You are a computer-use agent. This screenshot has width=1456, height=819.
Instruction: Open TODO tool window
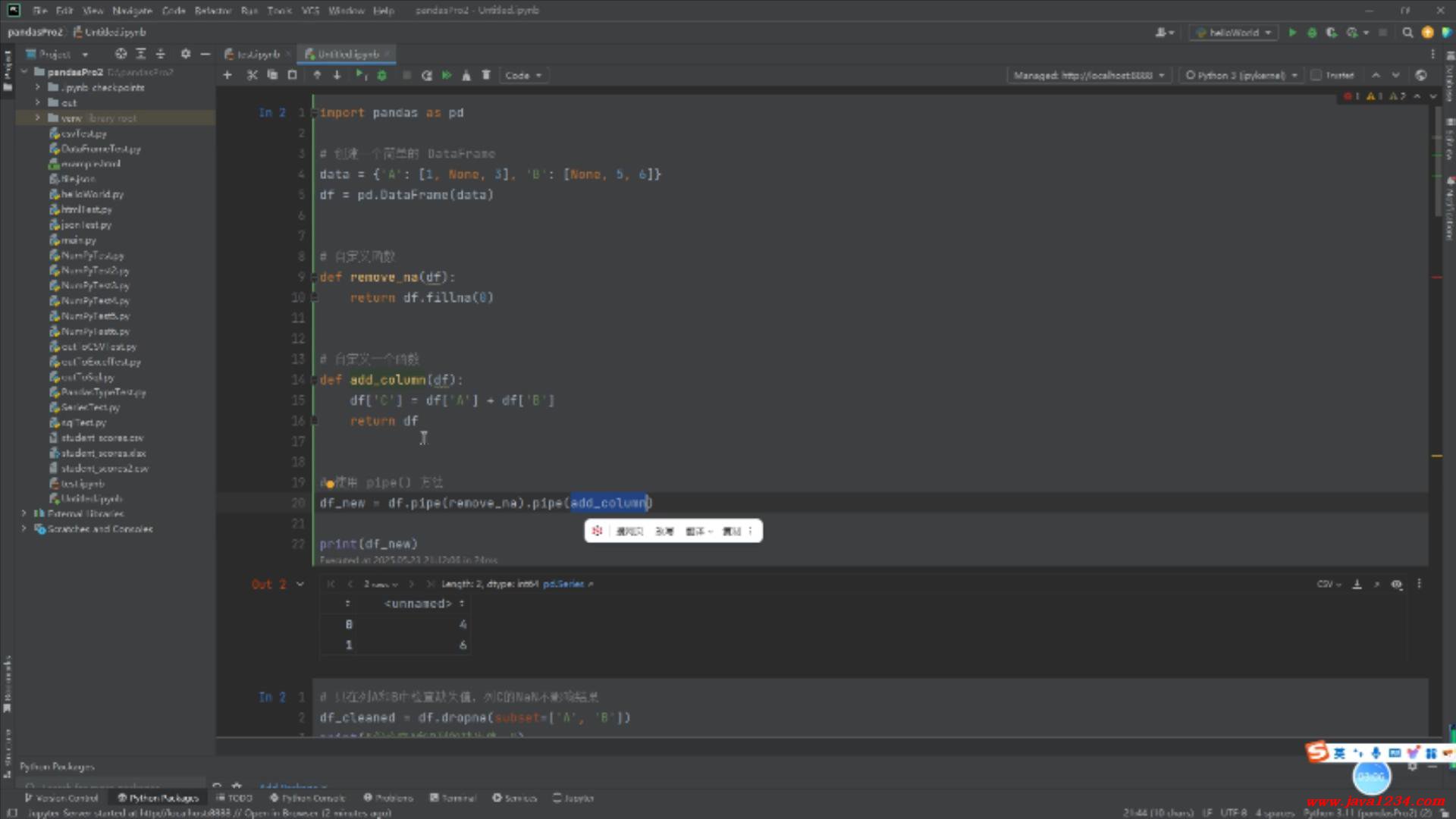point(234,798)
